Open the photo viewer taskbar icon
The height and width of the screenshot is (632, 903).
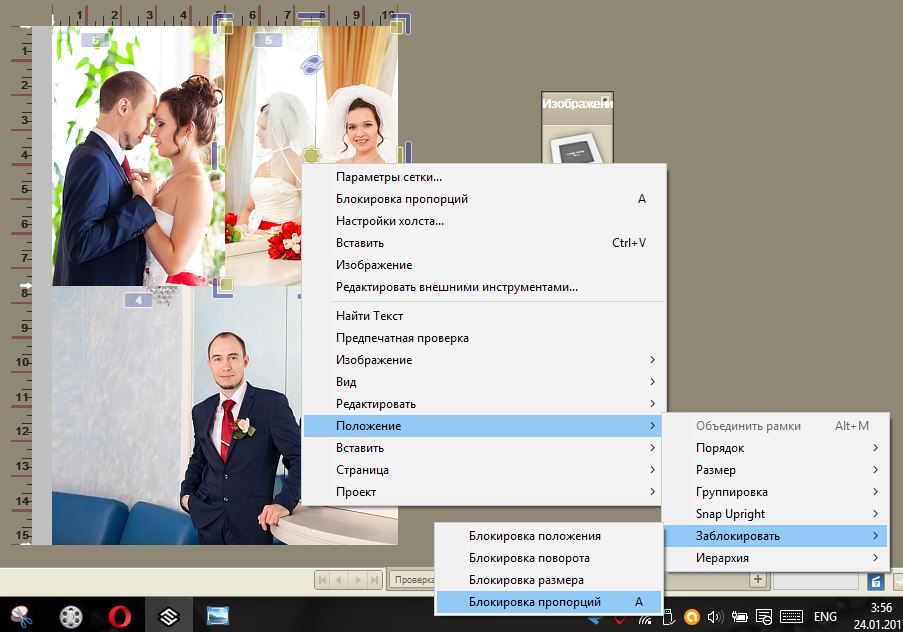point(218,616)
